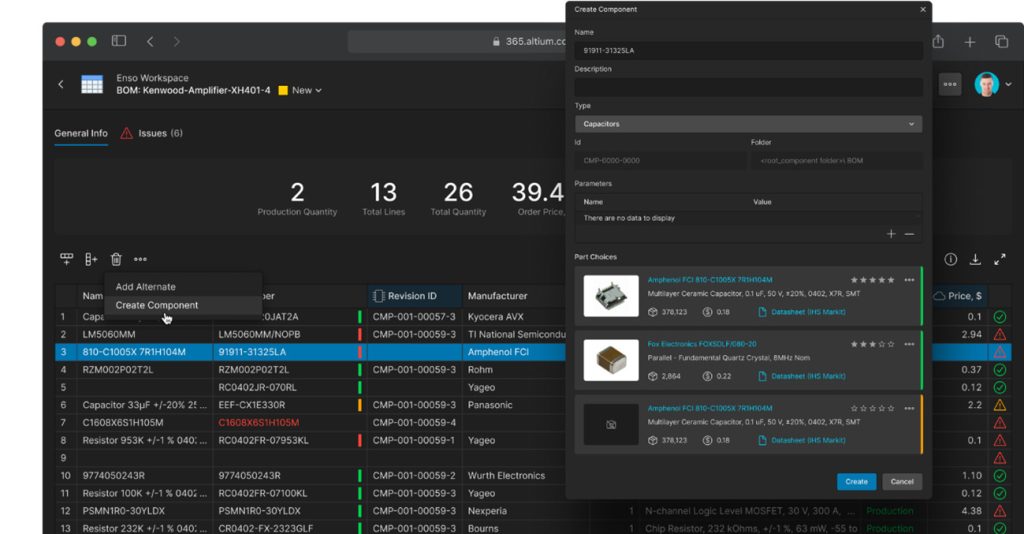The height and width of the screenshot is (534, 1024).
Task: Click the Fox Electronics capacitor thumbnail
Action: coord(611,360)
